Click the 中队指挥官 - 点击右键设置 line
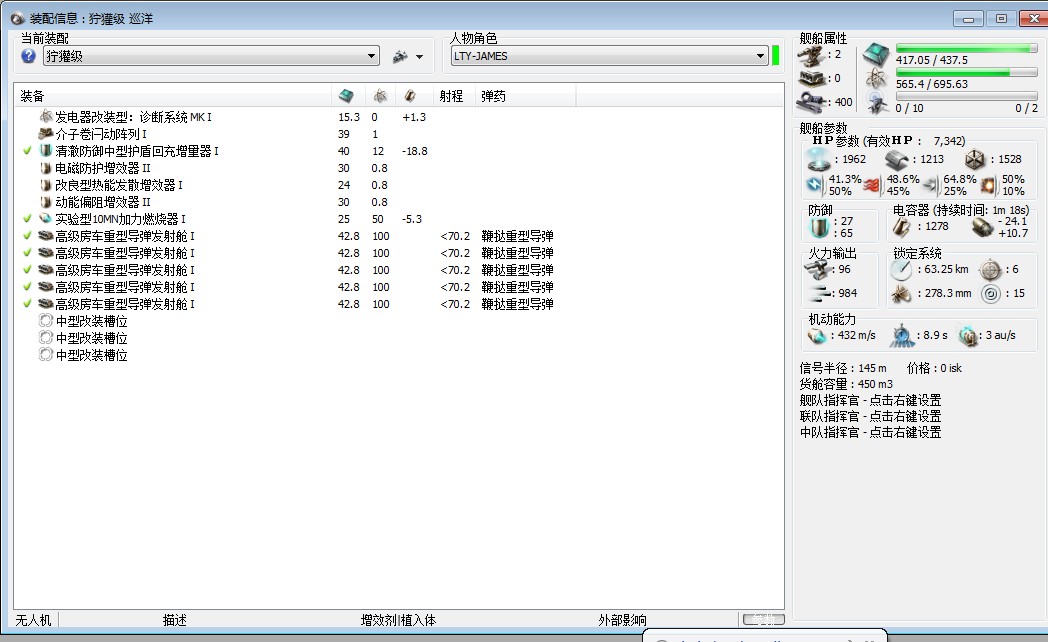Screen dimensions: 1048x642 pos(870,432)
